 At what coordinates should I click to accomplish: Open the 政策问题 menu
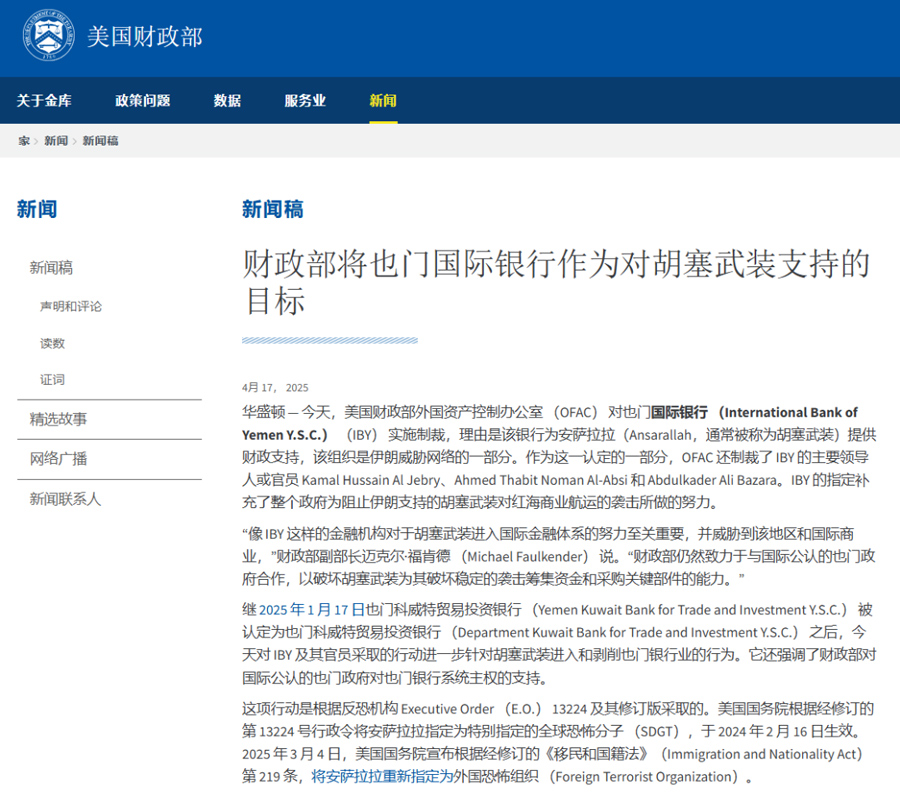tap(142, 101)
